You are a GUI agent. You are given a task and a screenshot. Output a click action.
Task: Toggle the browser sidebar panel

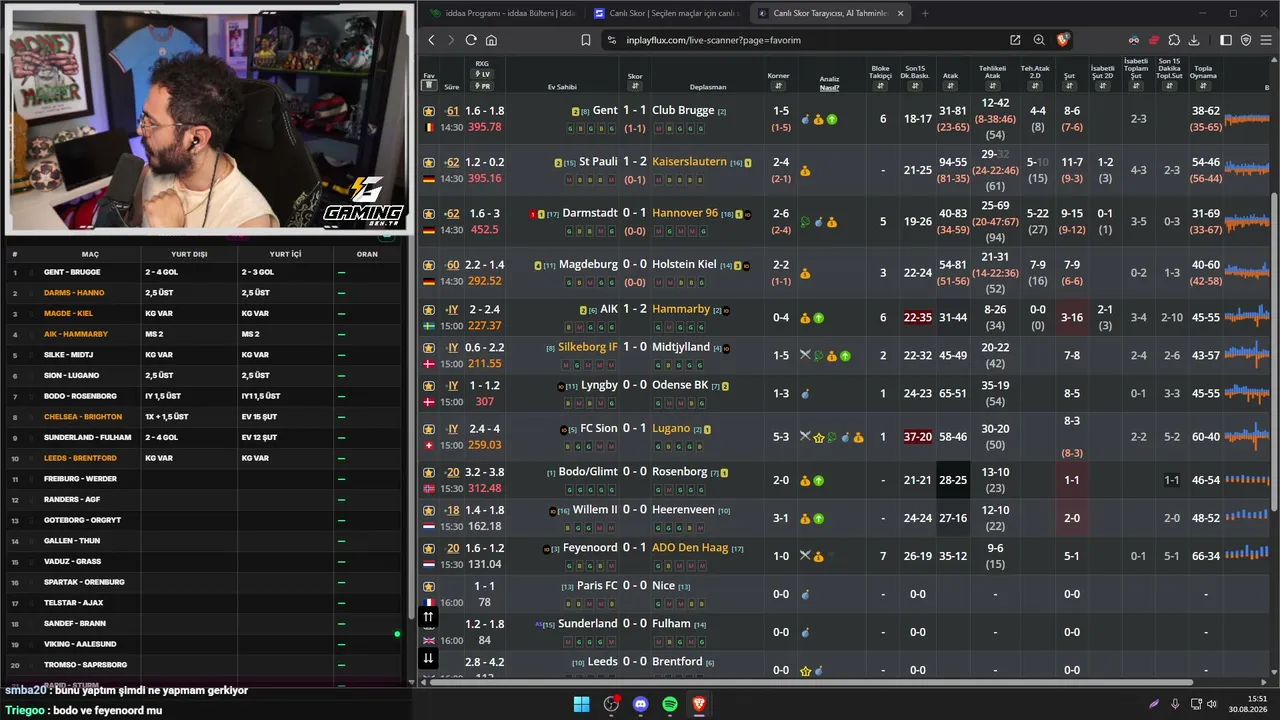tap(1226, 40)
